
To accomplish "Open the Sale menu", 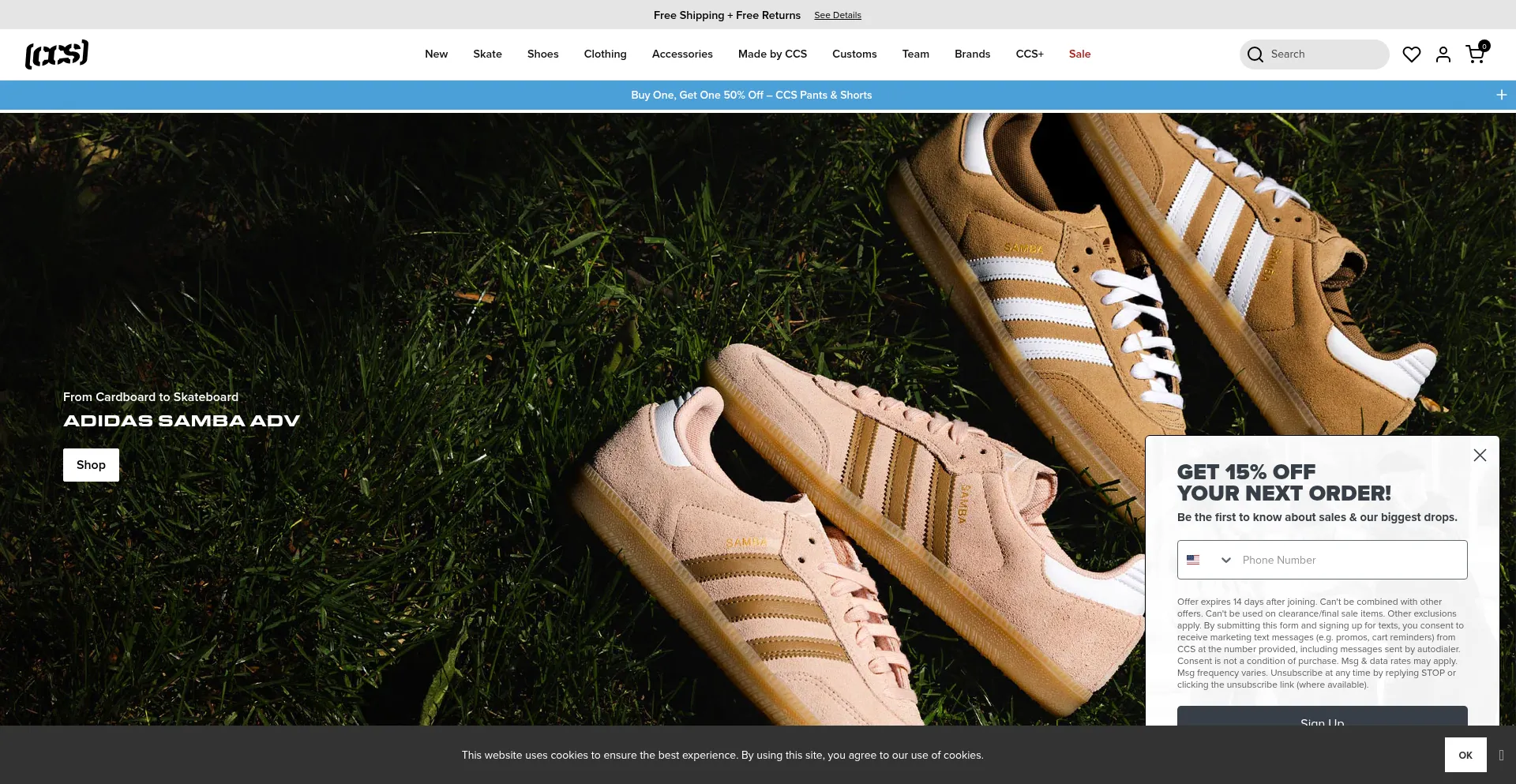I will pyautogui.click(x=1079, y=54).
